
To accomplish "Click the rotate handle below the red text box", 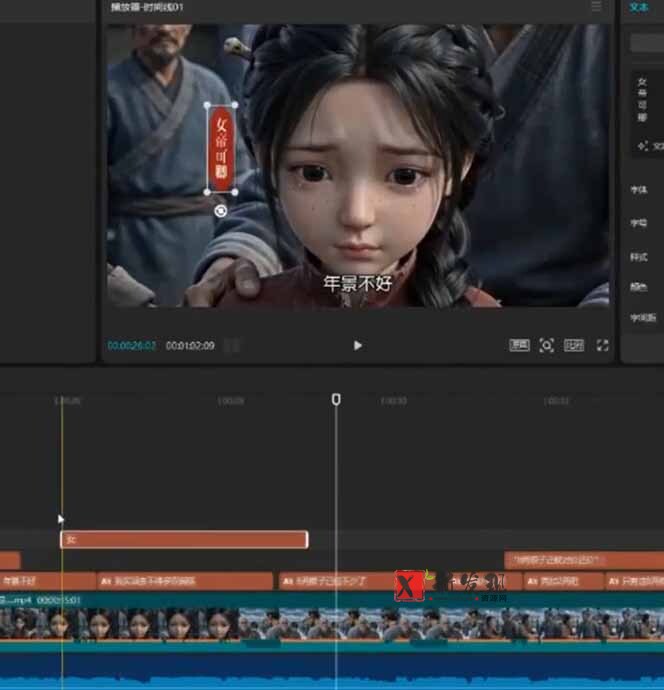I will tap(220, 211).
